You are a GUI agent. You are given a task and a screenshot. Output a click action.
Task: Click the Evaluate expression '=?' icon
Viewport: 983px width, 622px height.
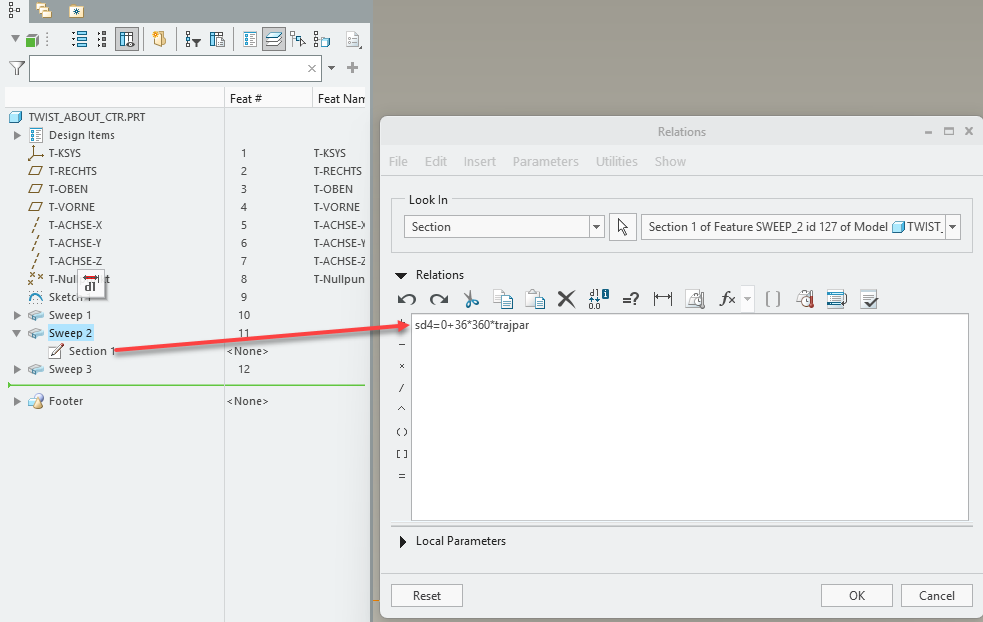point(630,298)
